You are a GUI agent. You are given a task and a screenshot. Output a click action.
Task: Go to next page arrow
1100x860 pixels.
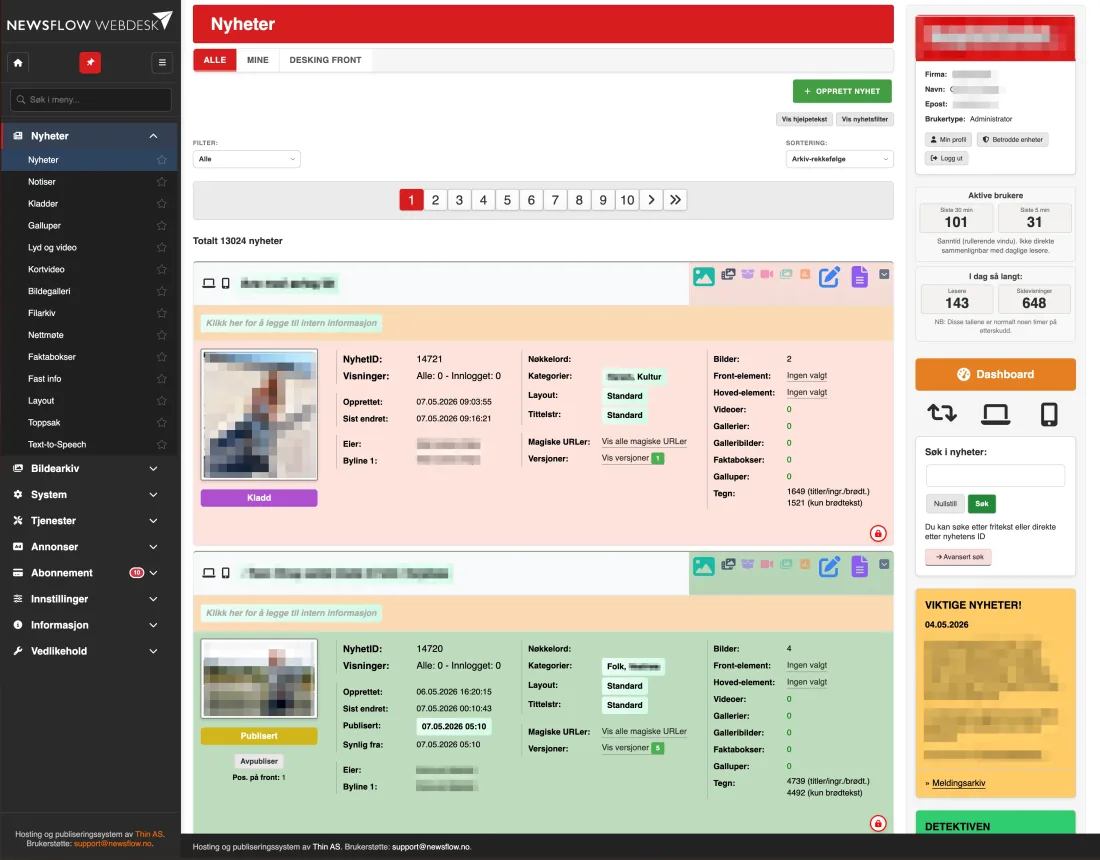(x=651, y=200)
